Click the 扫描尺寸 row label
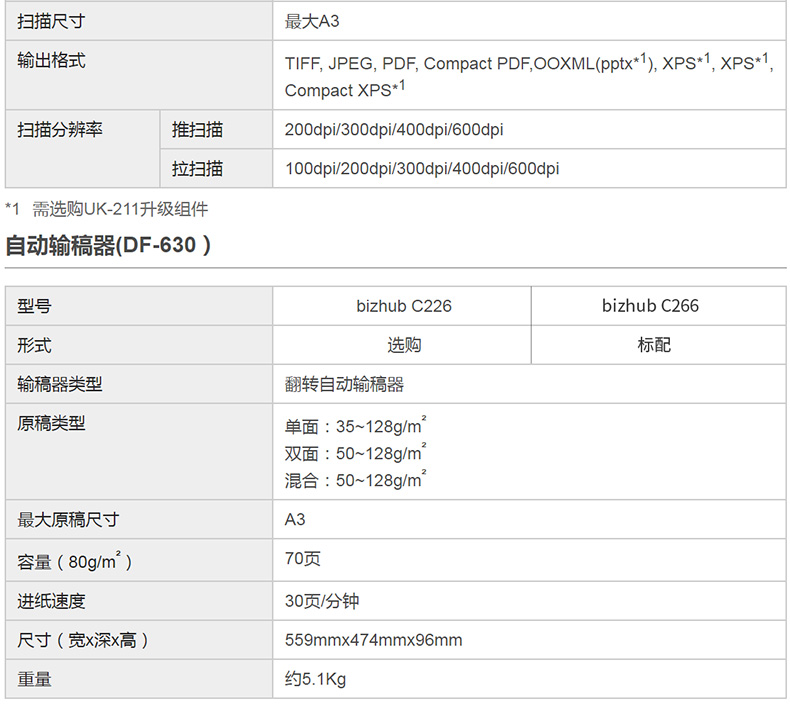This screenshot has height=719, width=790. (52, 20)
